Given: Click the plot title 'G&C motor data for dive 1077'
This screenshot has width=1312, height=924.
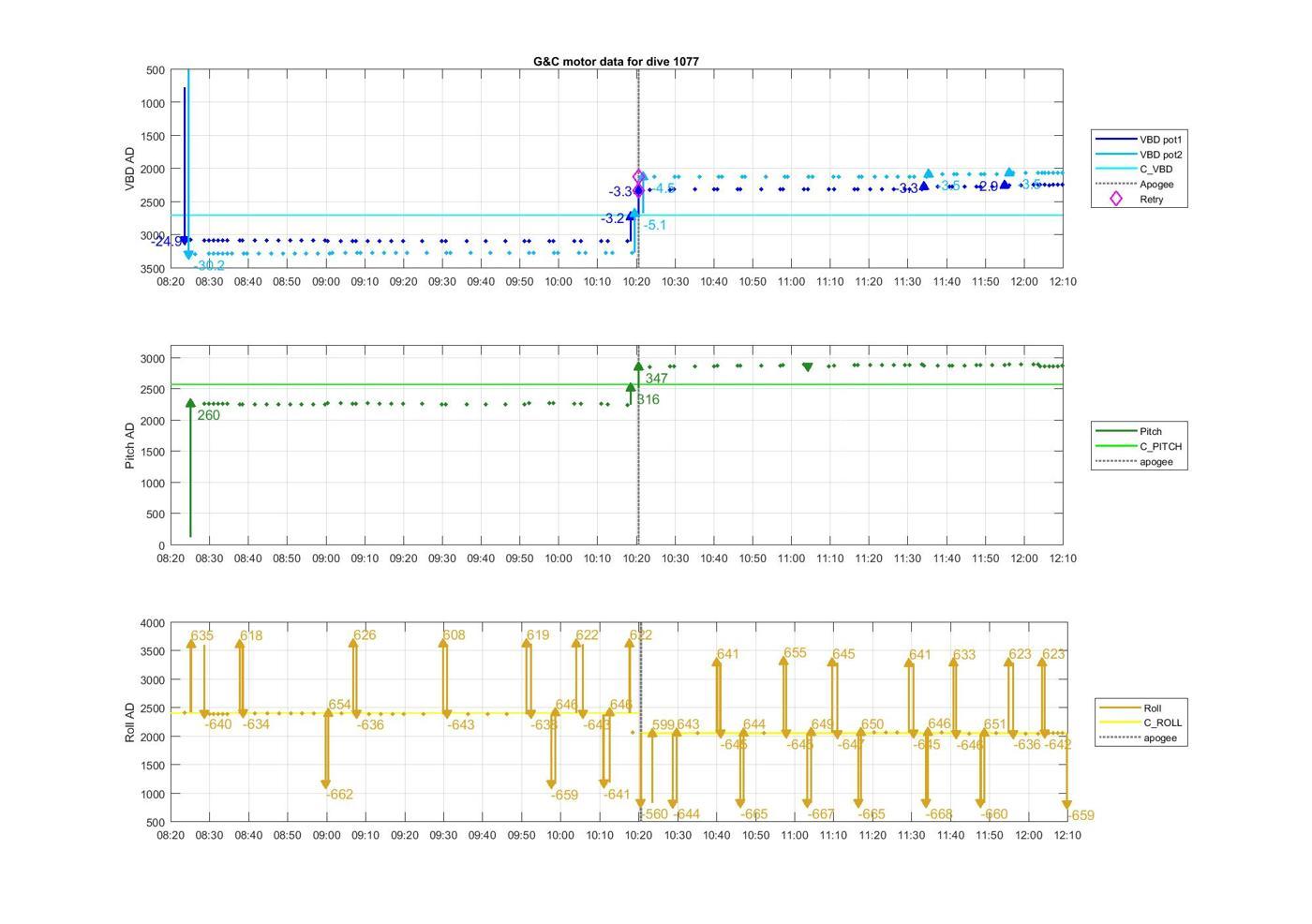Looking at the screenshot, I should coord(616,61).
